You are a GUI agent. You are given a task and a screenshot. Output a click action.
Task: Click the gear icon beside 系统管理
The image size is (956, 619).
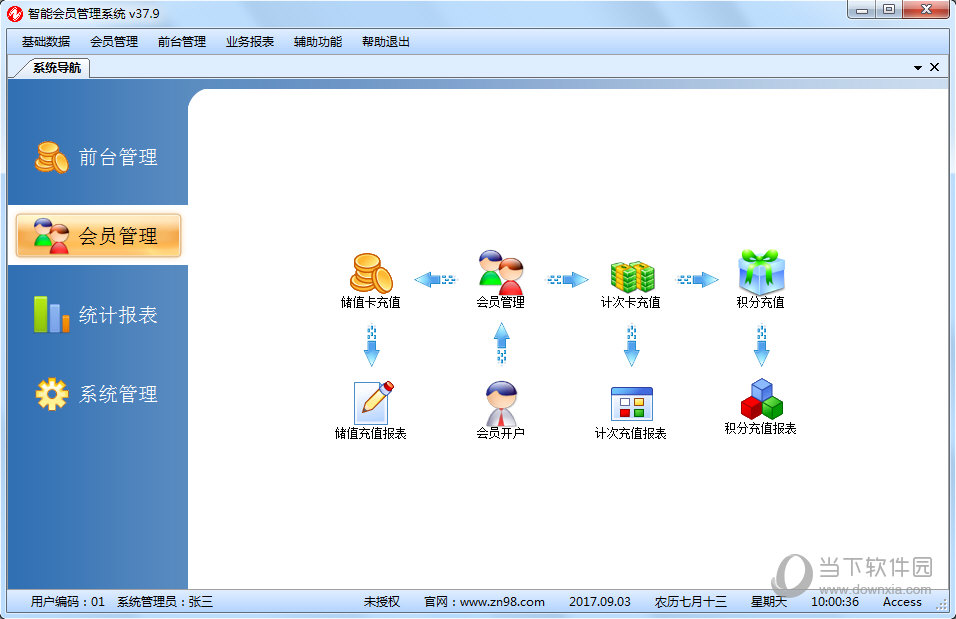52,394
